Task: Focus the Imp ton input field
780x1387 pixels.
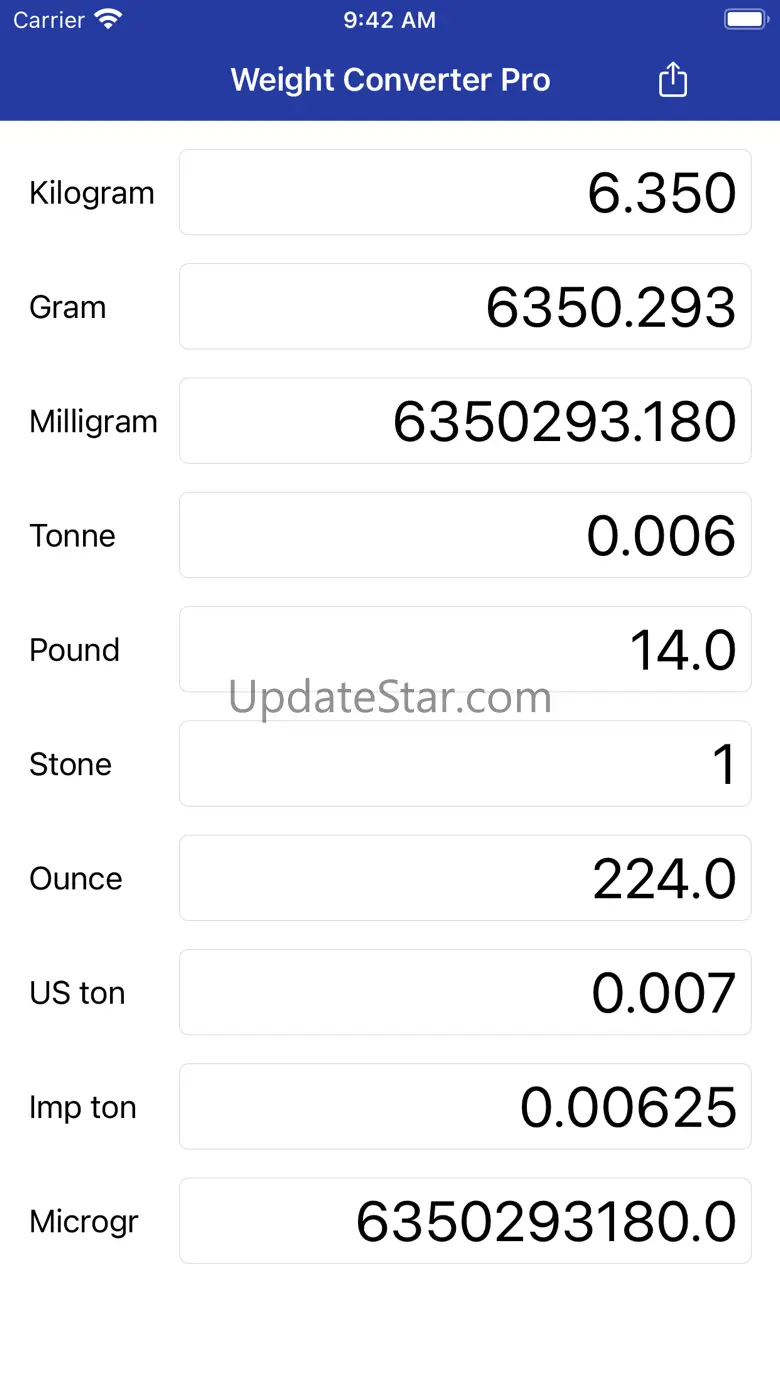Action: point(465,1107)
